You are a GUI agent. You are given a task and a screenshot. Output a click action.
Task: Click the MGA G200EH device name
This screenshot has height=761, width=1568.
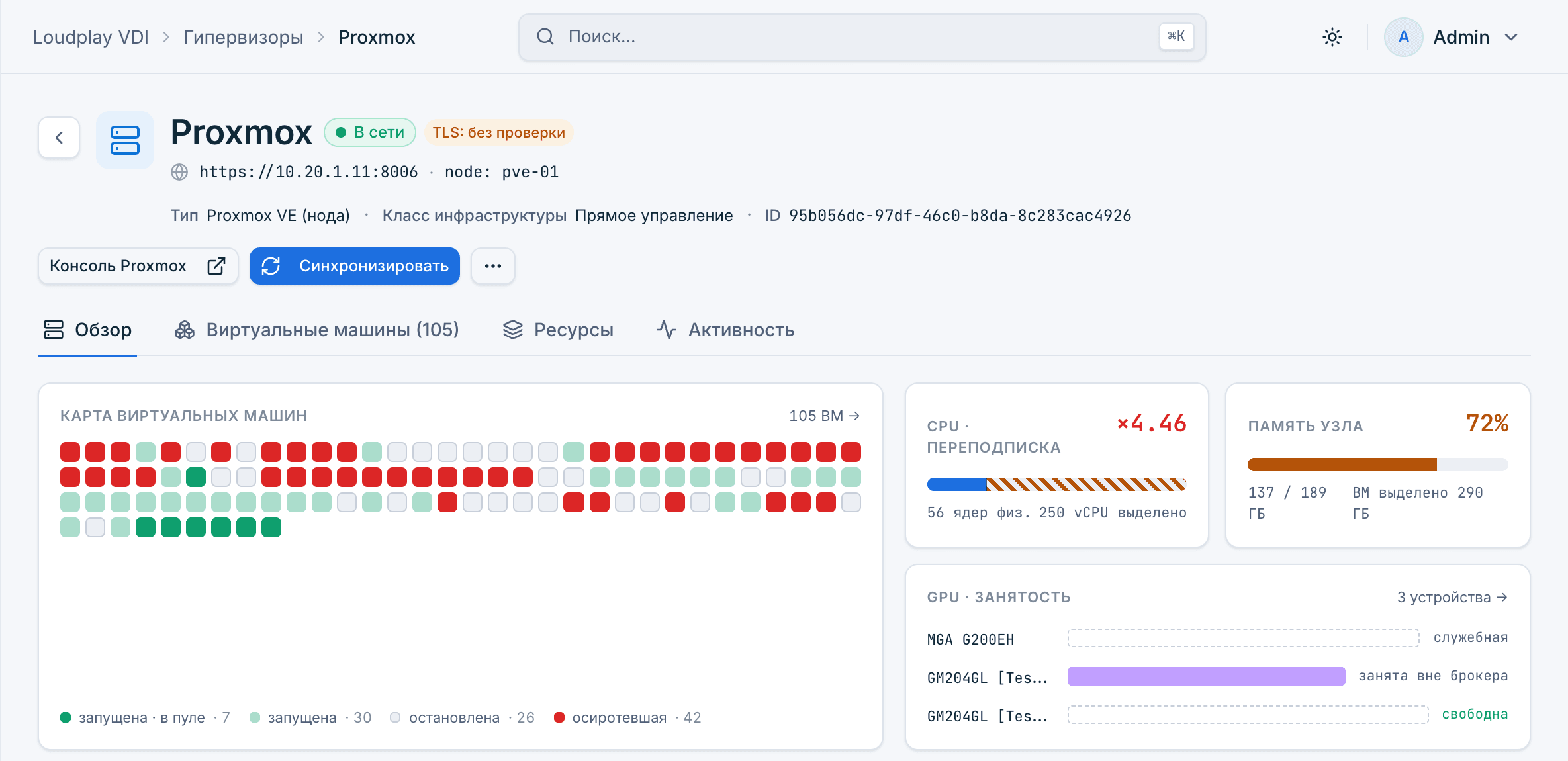(970, 640)
